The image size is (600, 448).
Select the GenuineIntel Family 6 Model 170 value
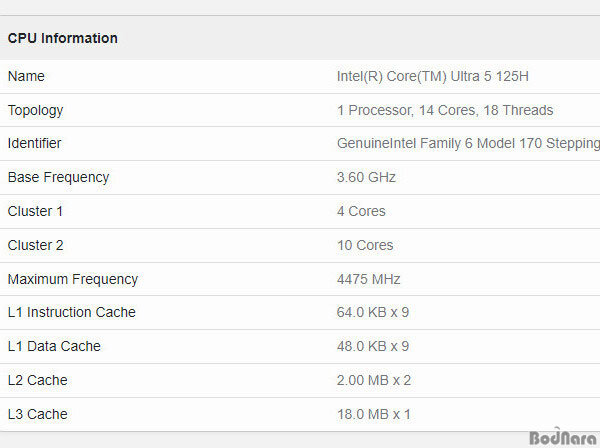(x=468, y=144)
